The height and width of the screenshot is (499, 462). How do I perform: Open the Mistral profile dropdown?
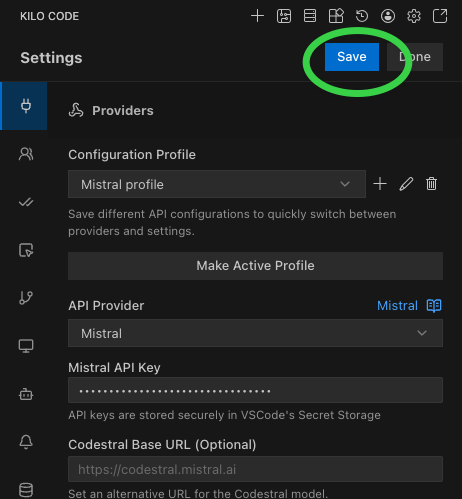click(x=217, y=184)
